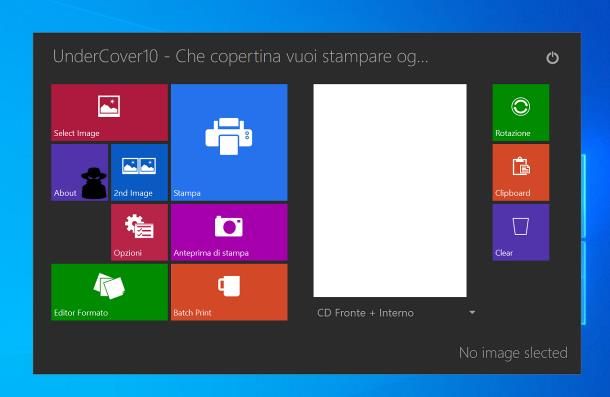Open the Select Image tile
This screenshot has width=610, height=397.
pyautogui.click(x=109, y=112)
